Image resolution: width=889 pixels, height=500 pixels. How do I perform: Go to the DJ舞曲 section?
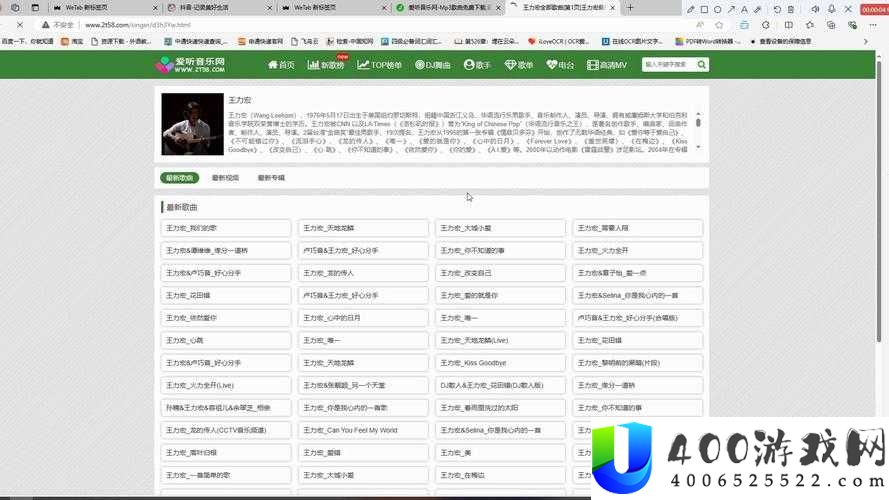(x=433, y=65)
